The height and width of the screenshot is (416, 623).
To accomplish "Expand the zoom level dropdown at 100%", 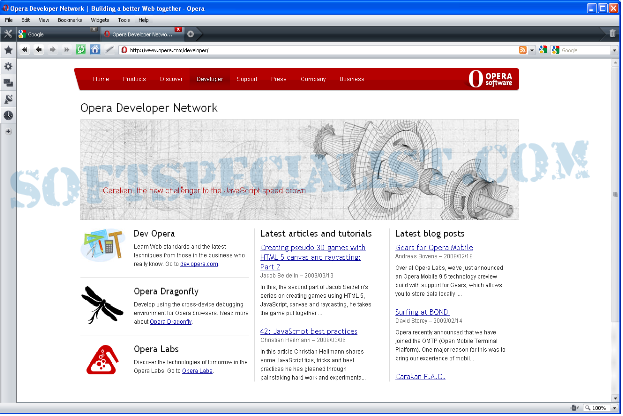I will click(x=613, y=409).
